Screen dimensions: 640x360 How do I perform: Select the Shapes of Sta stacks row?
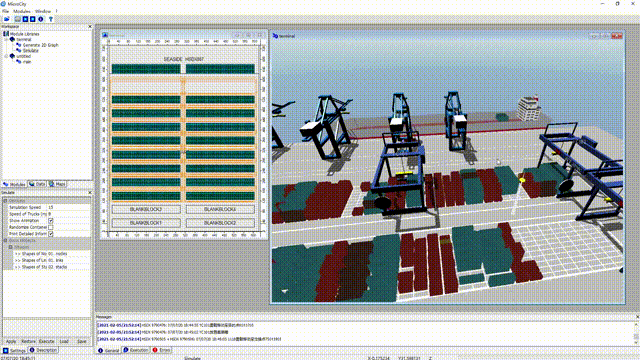[51, 267]
